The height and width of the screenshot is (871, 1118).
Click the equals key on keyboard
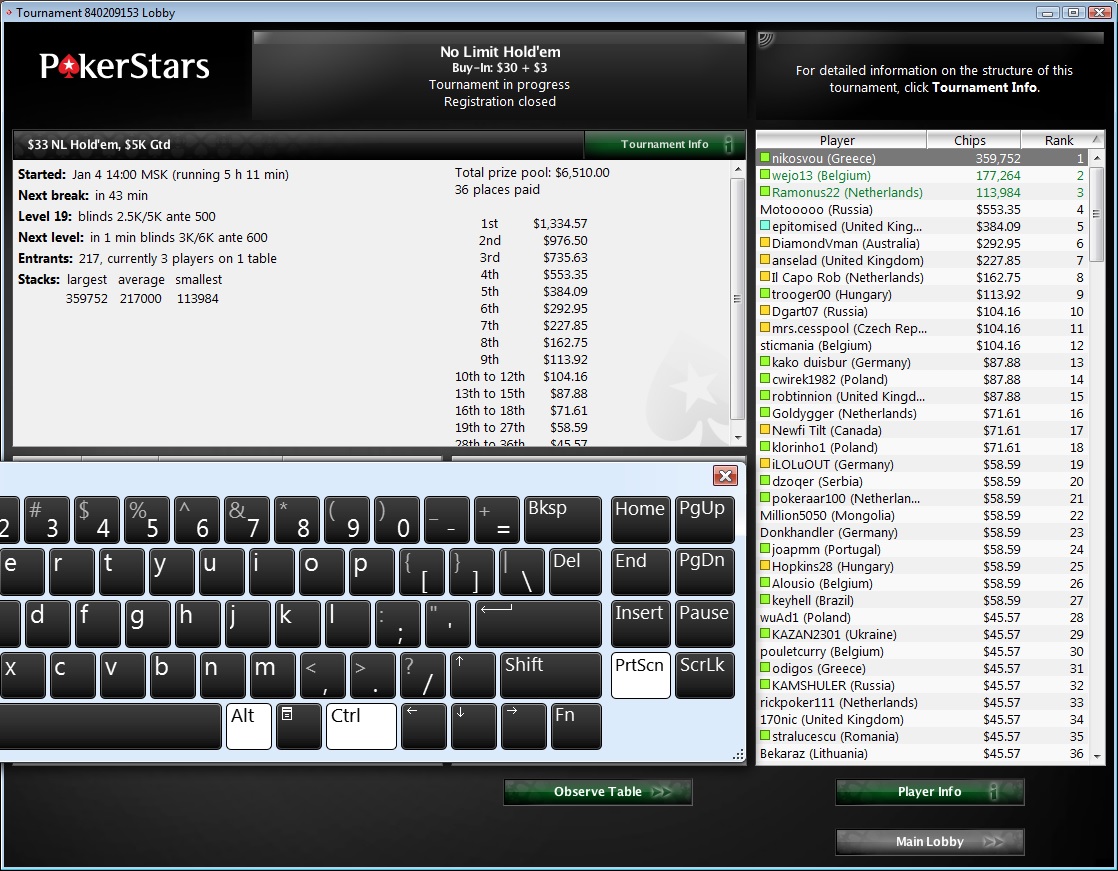click(x=496, y=520)
